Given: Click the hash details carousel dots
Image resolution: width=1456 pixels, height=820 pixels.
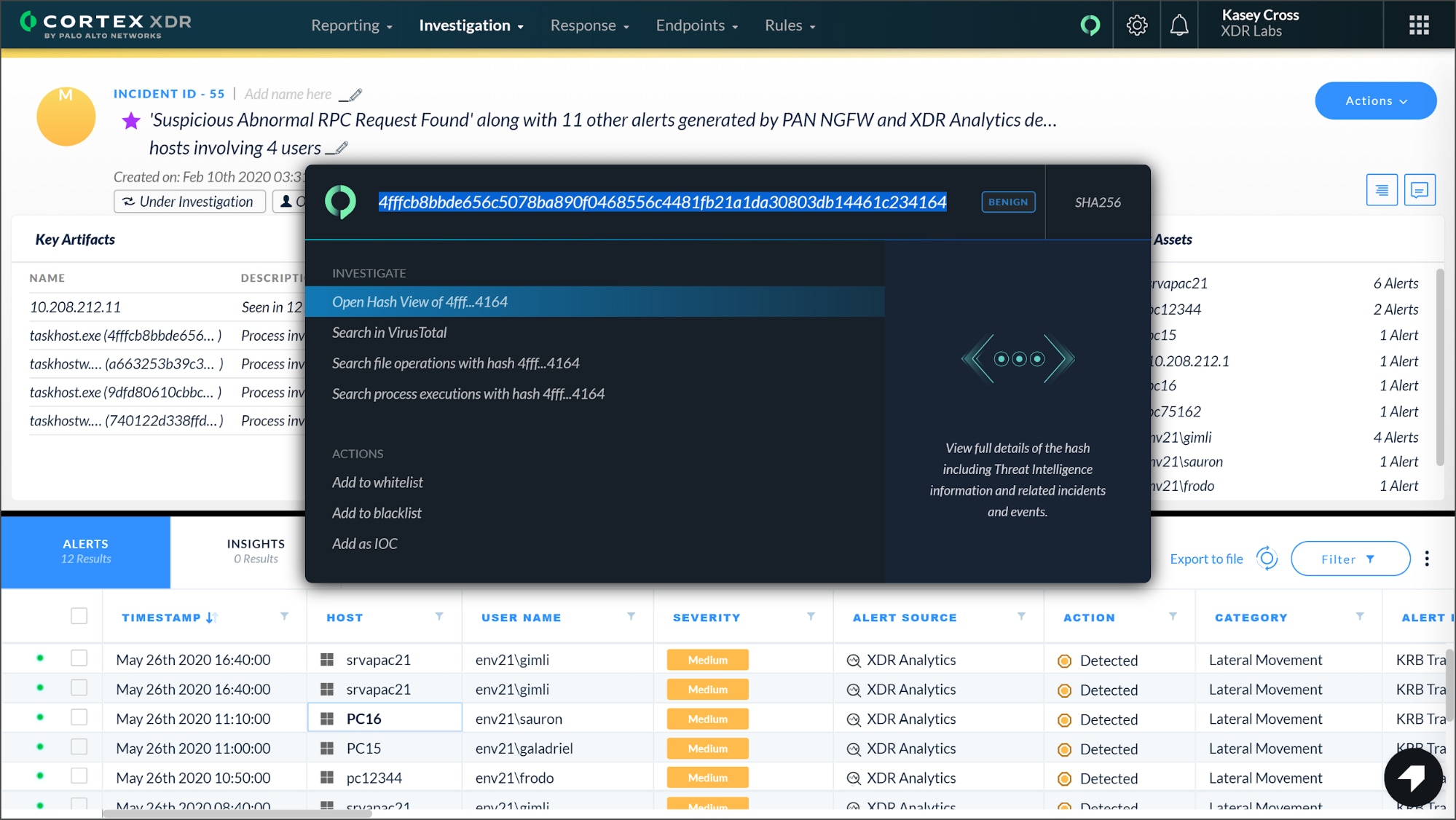Looking at the screenshot, I should [x=1018, y=358].
